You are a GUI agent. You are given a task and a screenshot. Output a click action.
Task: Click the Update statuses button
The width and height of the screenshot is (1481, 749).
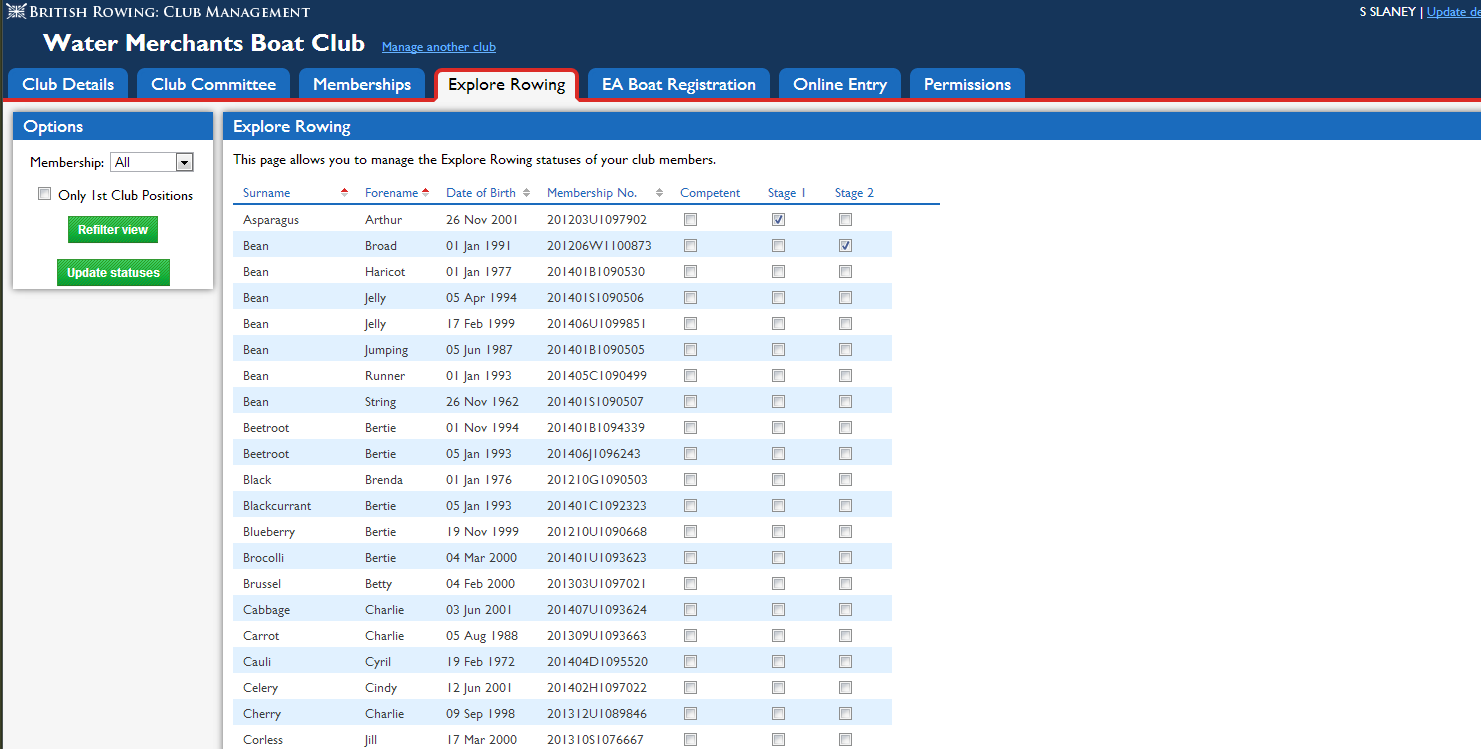[x=113, y=272]
